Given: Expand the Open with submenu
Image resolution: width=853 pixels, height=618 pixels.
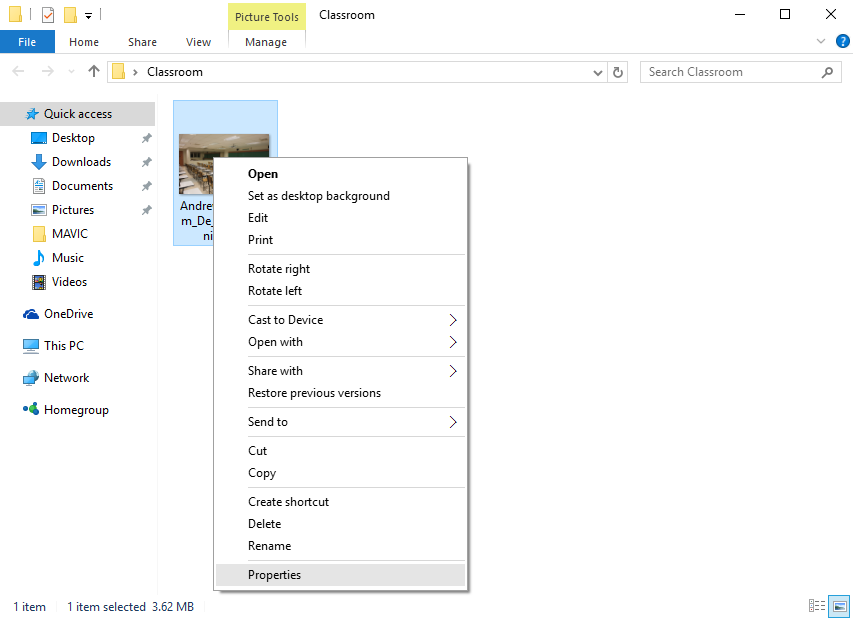Looking at the screenshot, I should 452,342.
